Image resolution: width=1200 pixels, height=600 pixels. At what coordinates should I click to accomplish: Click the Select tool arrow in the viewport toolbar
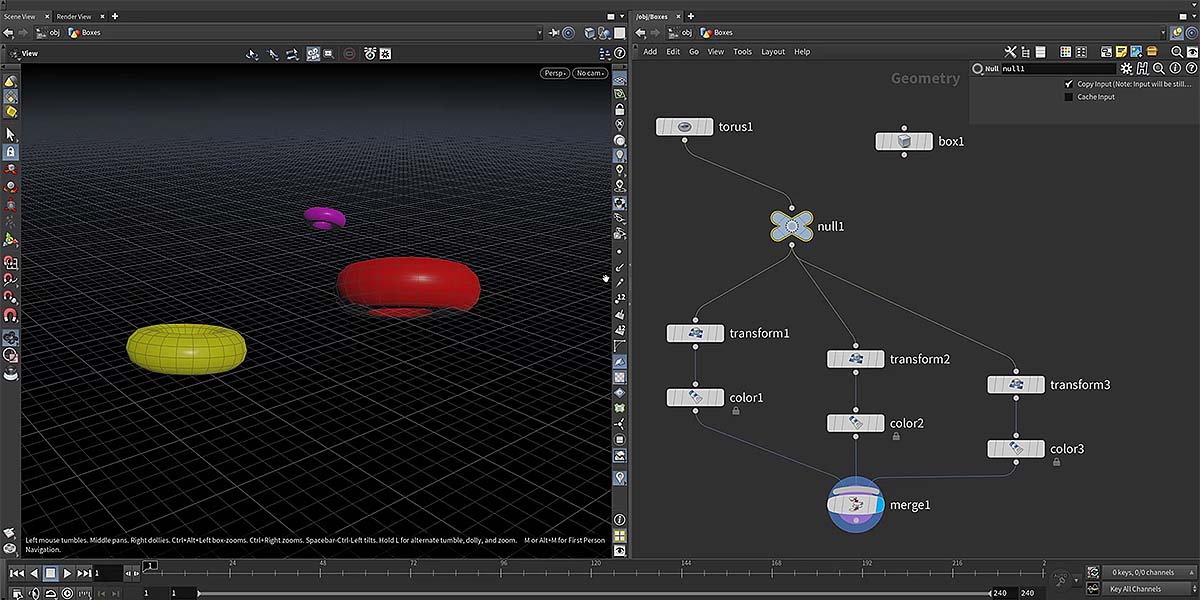10,134
